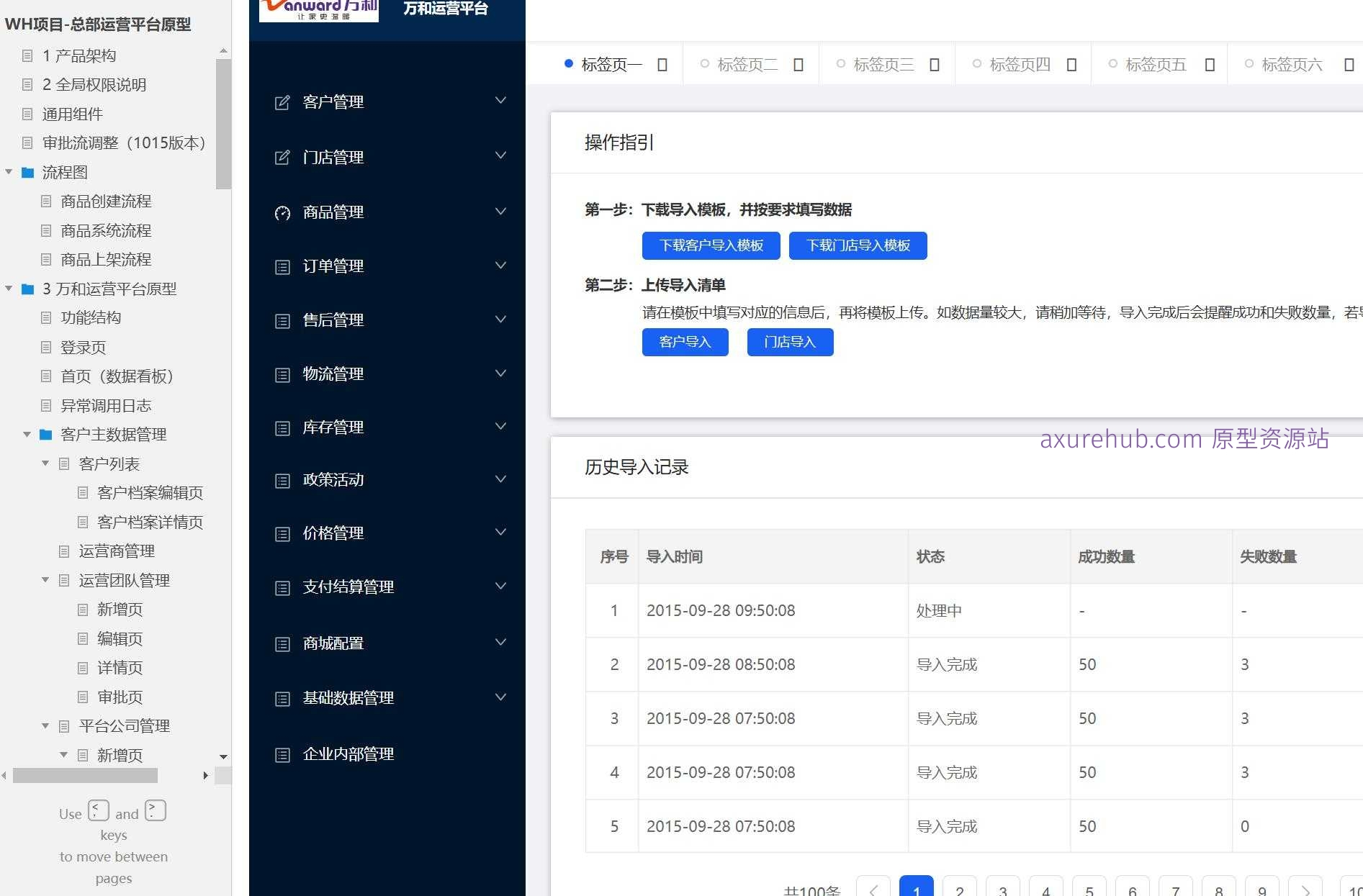Click the 库存管理 sidebar icon
The width and height of the screenshot is (1363, 896).
click(282, 427)
